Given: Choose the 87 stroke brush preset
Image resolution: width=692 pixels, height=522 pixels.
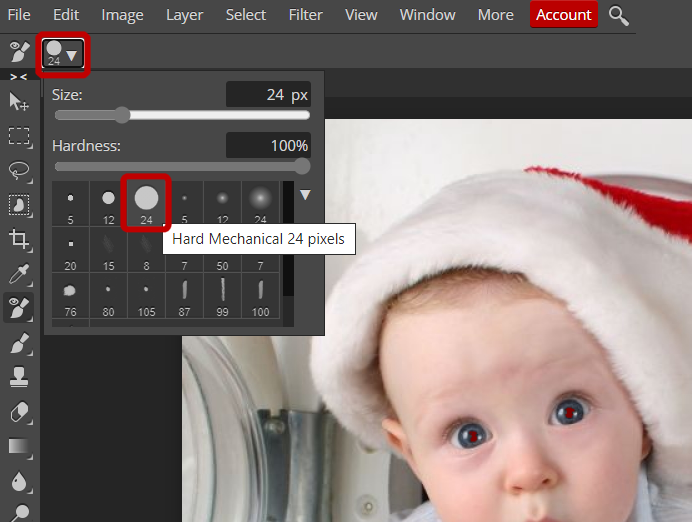Looking at the screenshot, I should pyautogui.click(x=184, y=296).
